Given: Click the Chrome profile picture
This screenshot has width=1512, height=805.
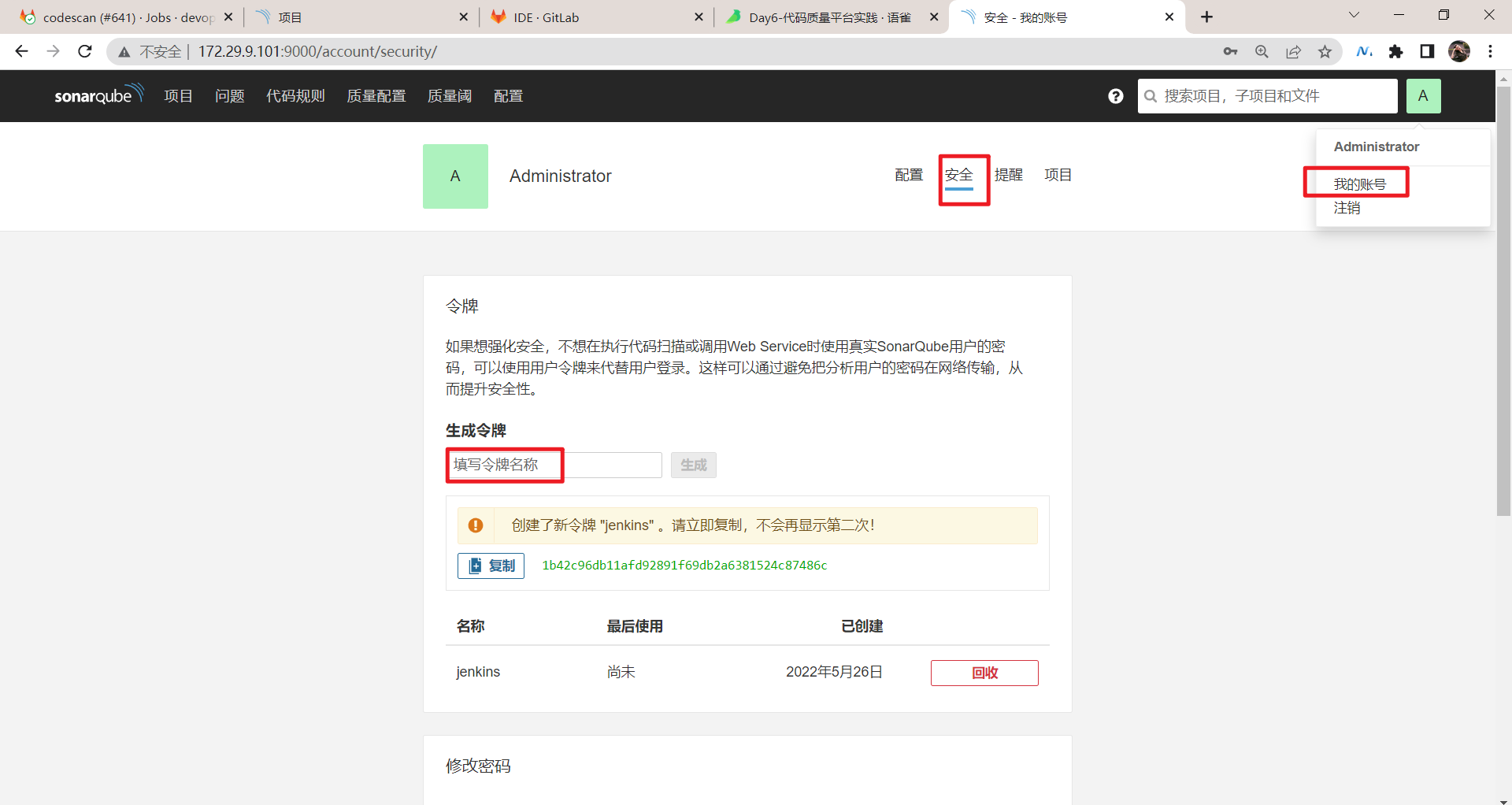Looking at the screenshot, I should tap(1458, 51).
